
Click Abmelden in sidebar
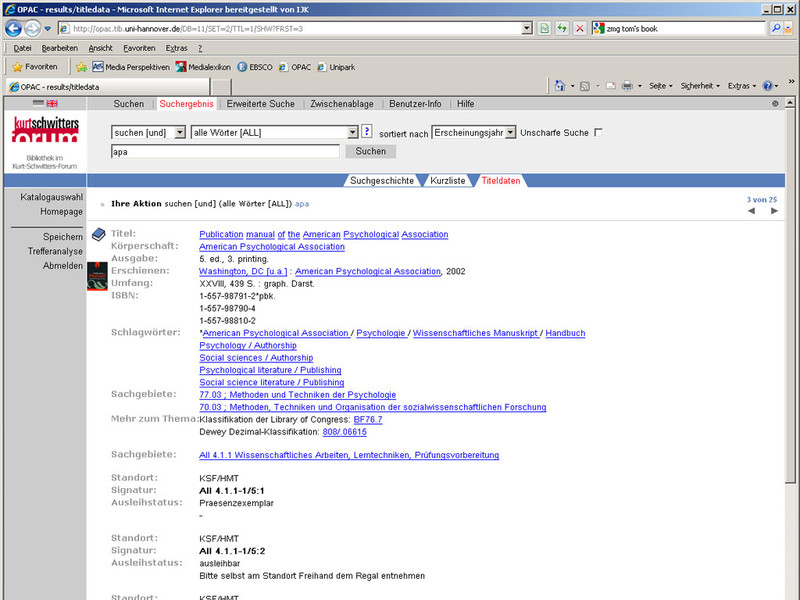tap(63, 265)
